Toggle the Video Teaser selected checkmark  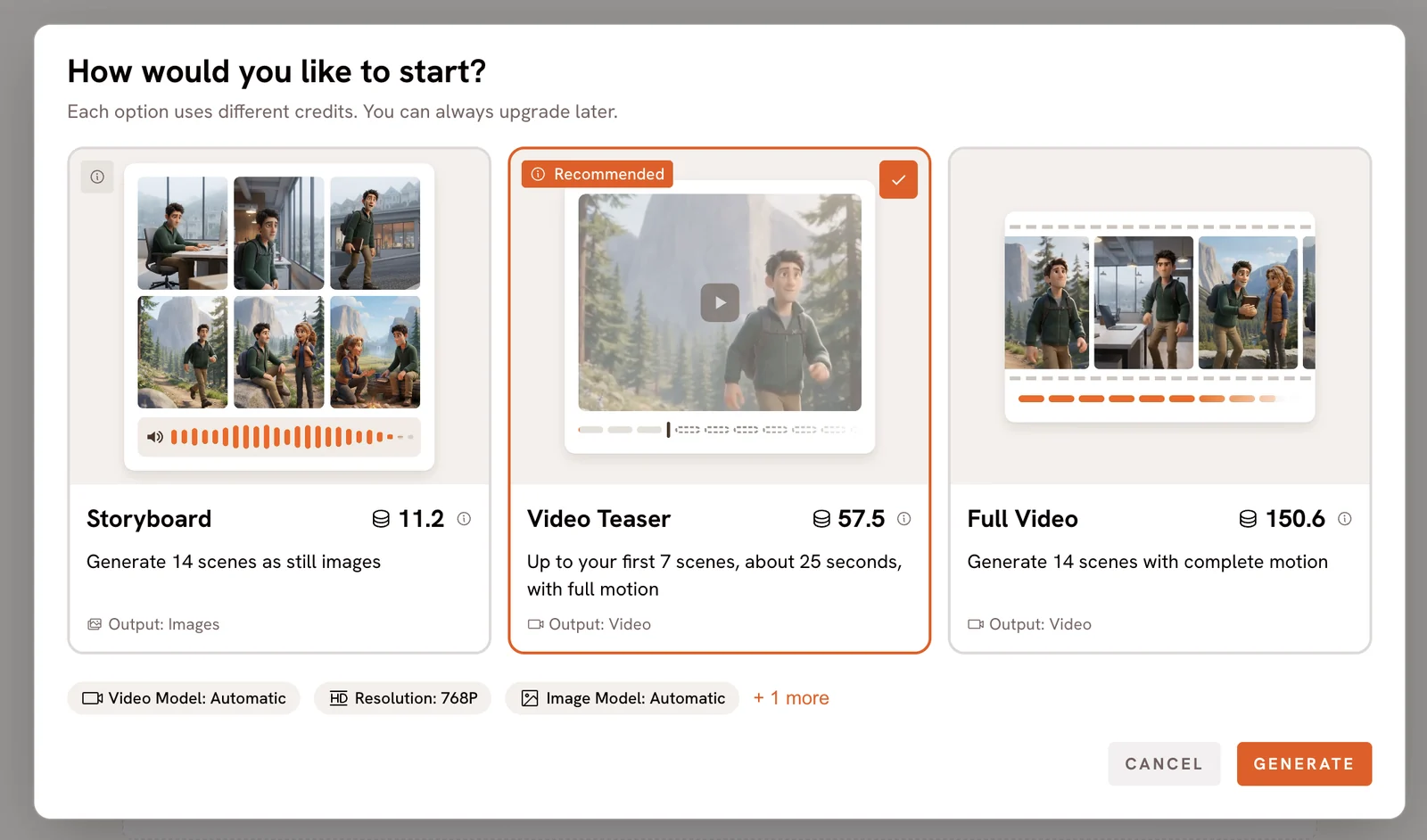coord(898,179)
